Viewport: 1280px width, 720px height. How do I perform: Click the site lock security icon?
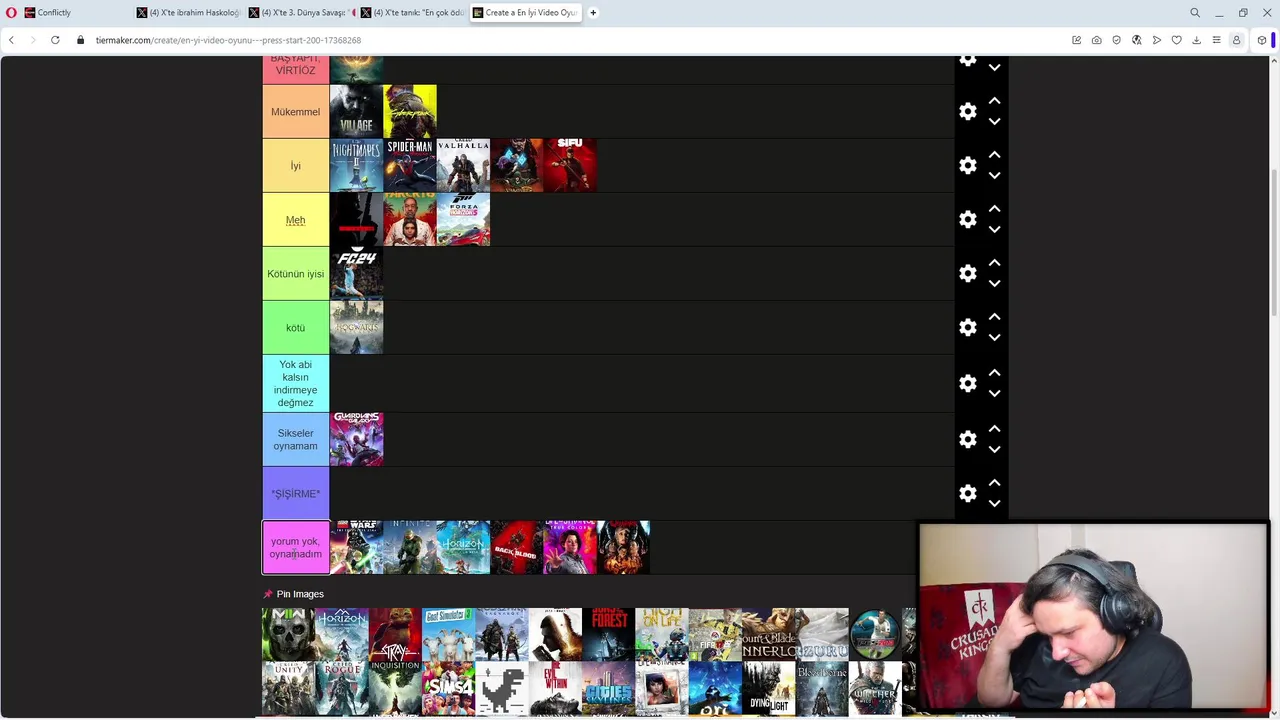coord(81,40)
